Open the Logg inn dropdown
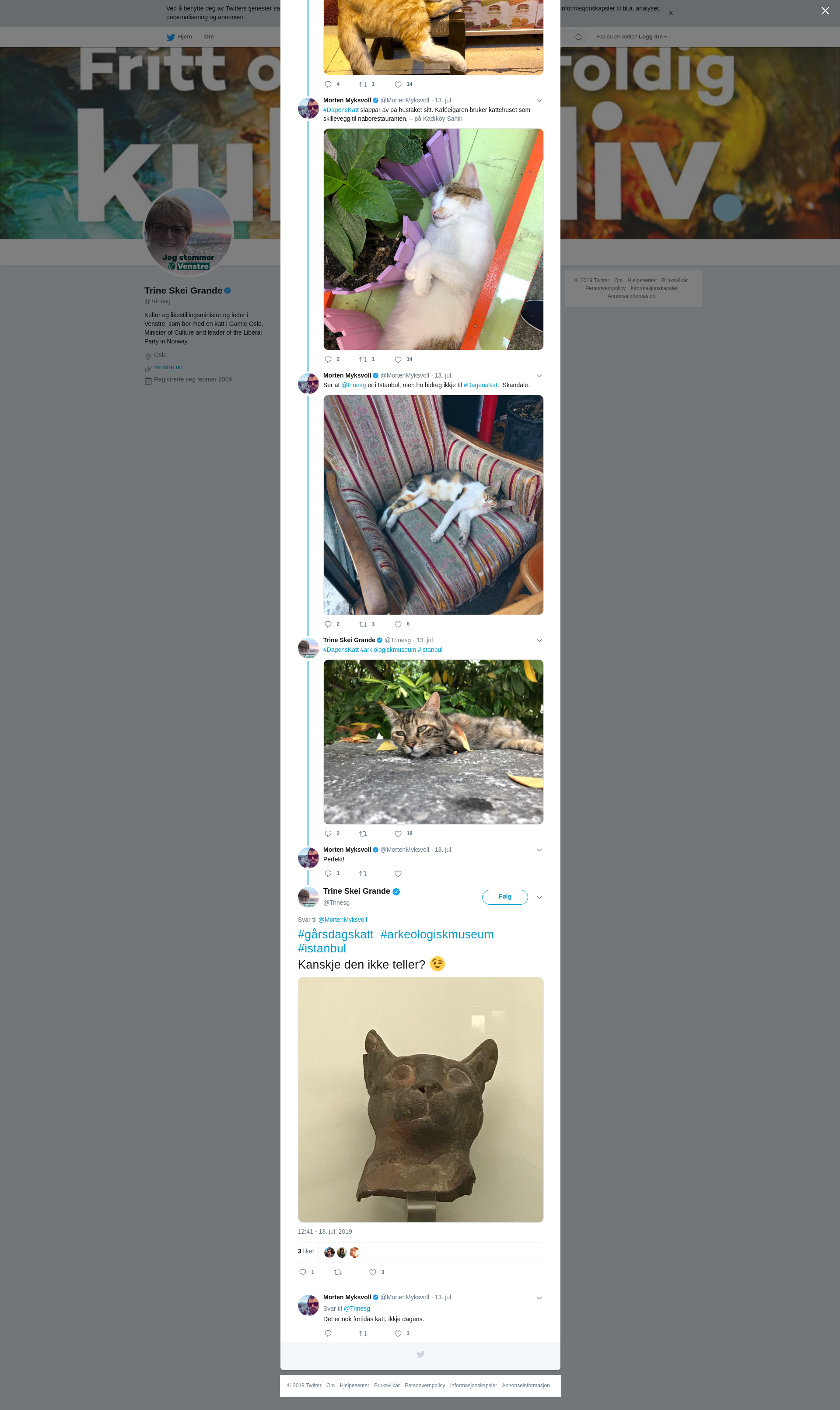The width and height of the screenshot is (840, 1410). [653, 37]
